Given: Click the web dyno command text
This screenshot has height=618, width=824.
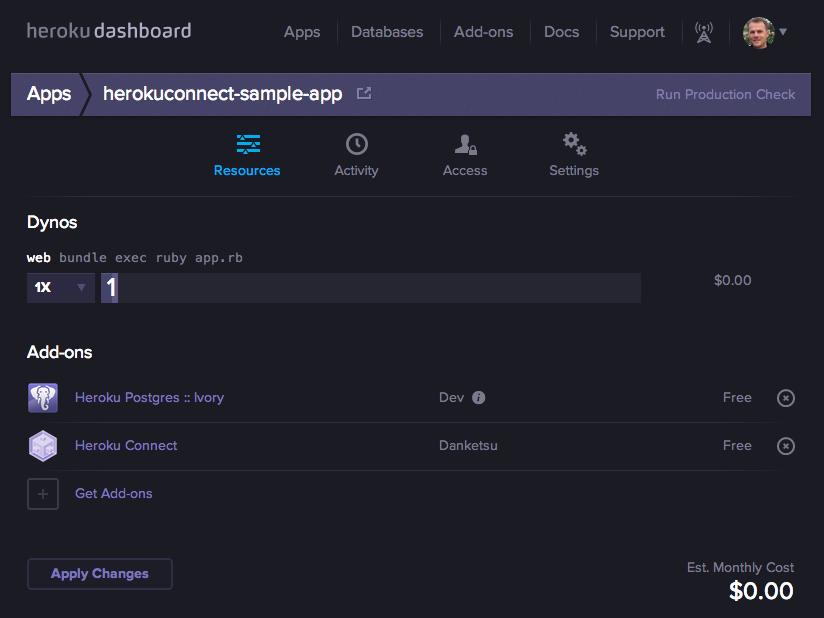Looking at the screenshot, I should (151, 258).
